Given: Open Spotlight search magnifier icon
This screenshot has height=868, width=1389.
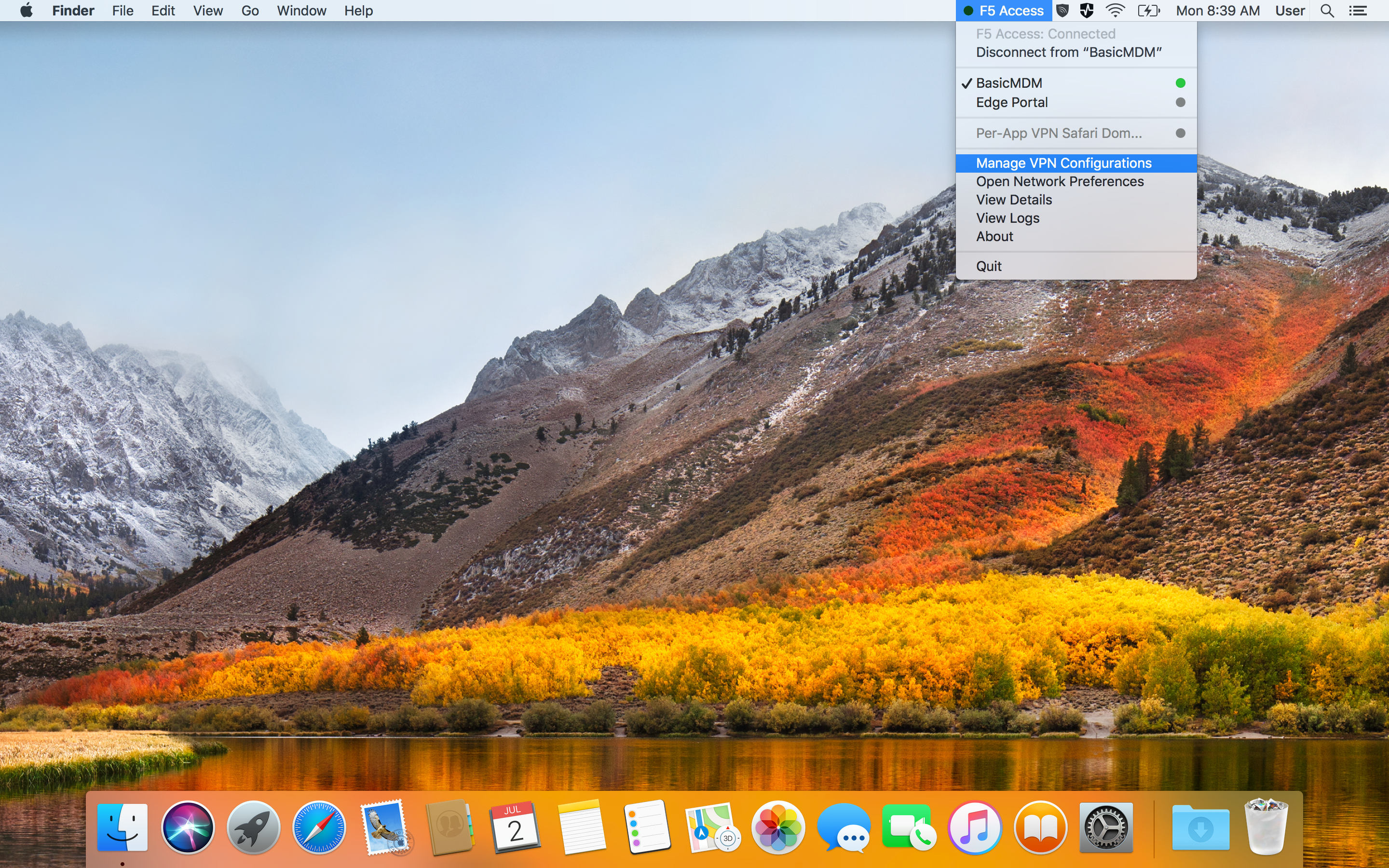Looking at the screenshot, I should click(x=1326, y=10).
